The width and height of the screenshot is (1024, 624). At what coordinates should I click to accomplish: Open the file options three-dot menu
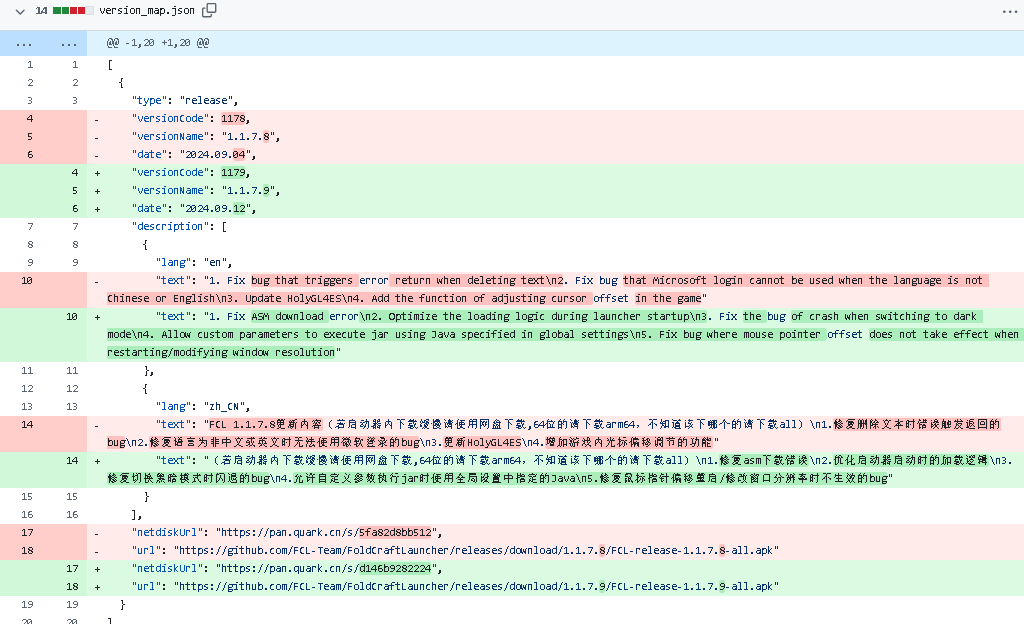[1009, 10]
